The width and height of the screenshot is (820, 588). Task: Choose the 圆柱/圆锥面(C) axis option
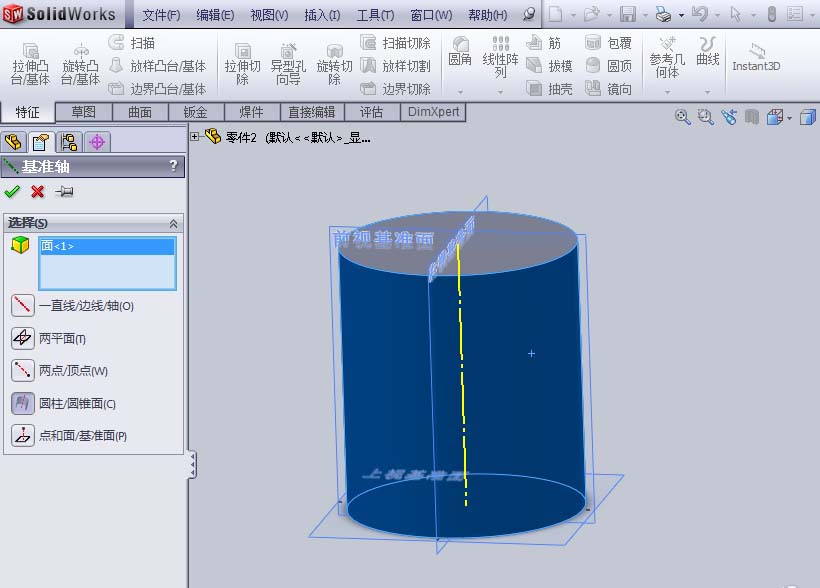point(63,403)
